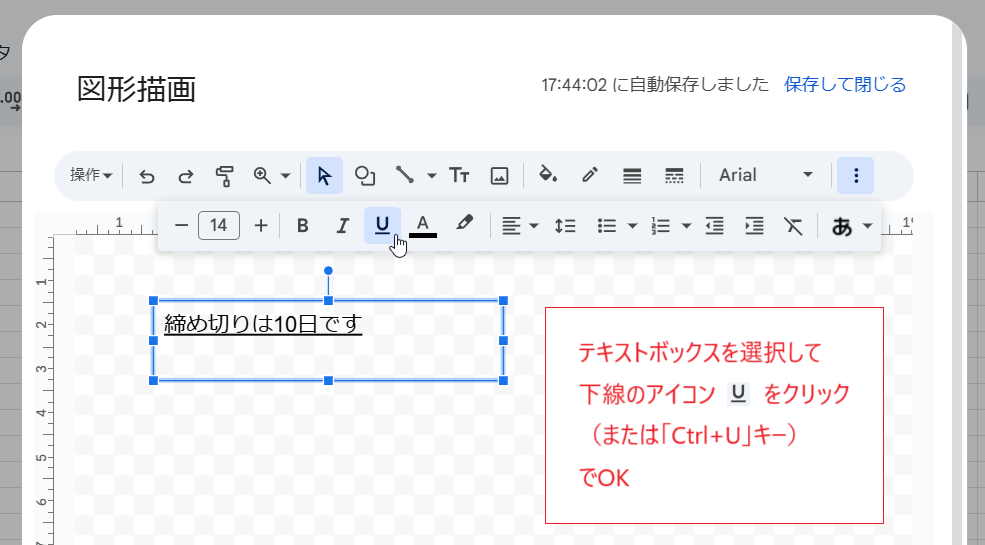
Task: Click the font size field showing 14
Action: tap(219, 225)
